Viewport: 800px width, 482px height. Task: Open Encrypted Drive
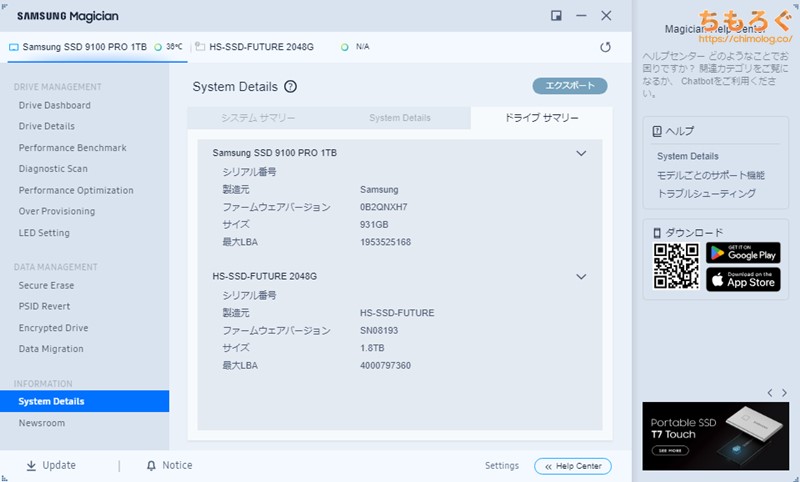pyautogui.click(x=53, y=328)
